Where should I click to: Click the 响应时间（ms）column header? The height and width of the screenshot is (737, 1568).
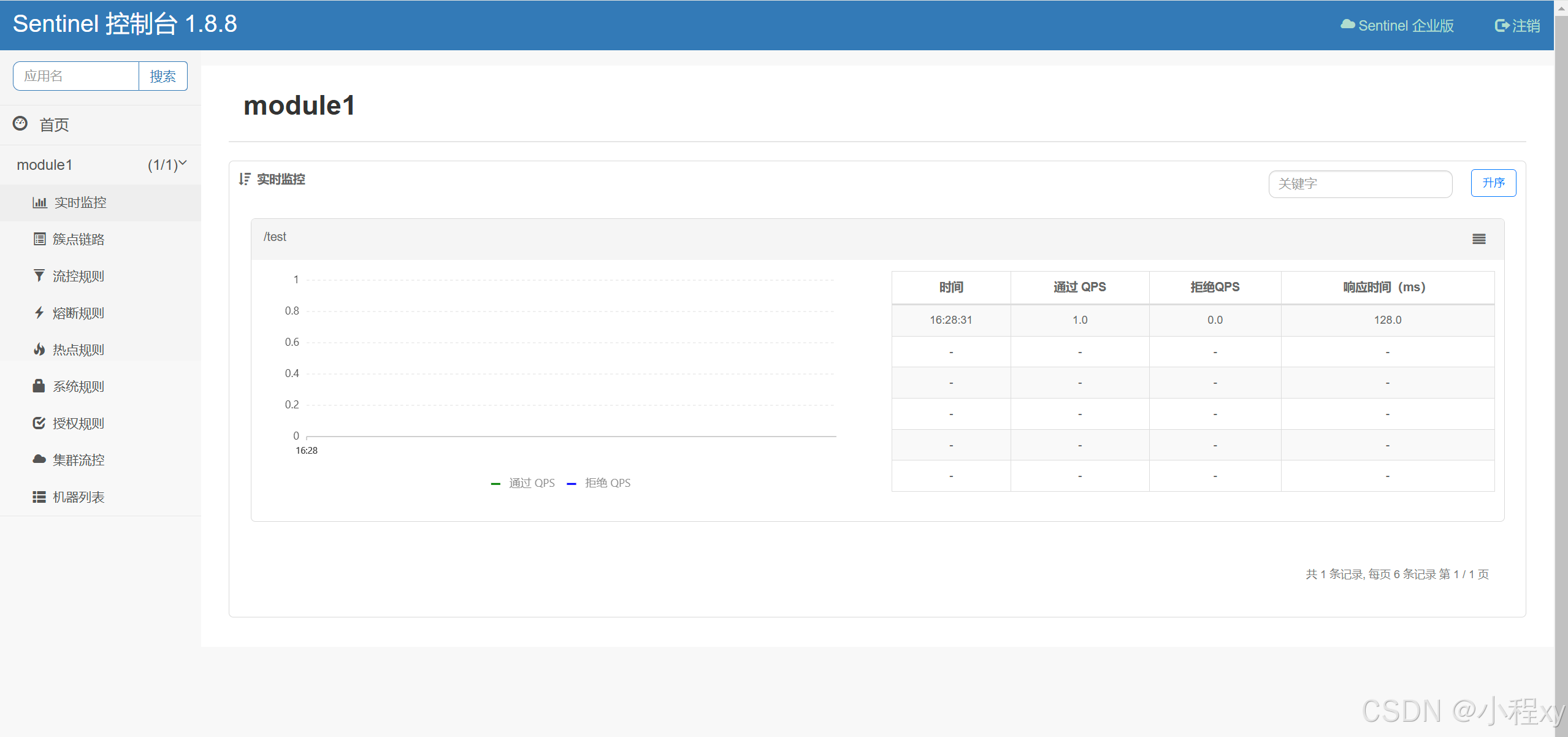pyautogui.click(x=1388, y=287)
